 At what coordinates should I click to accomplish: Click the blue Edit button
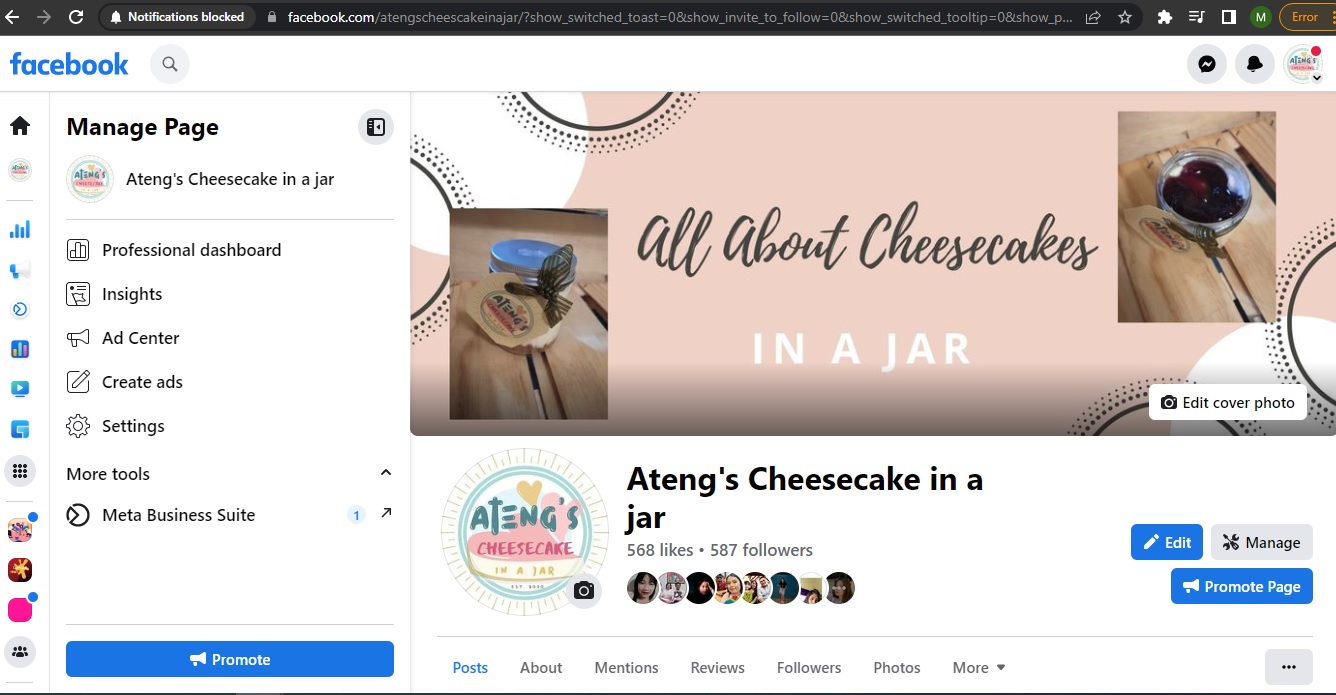1167,542
